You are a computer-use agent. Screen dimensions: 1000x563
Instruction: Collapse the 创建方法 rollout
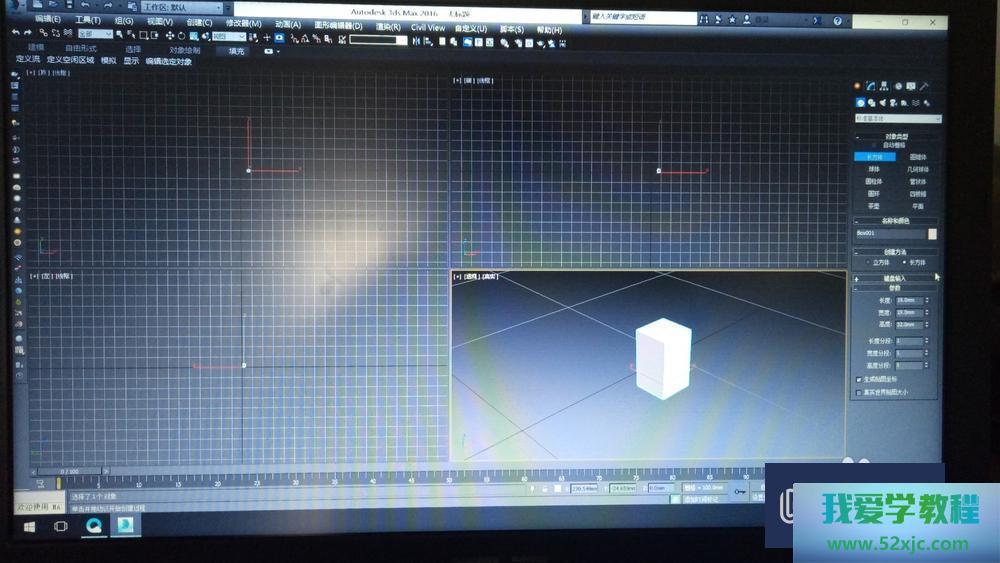(896, 252)
